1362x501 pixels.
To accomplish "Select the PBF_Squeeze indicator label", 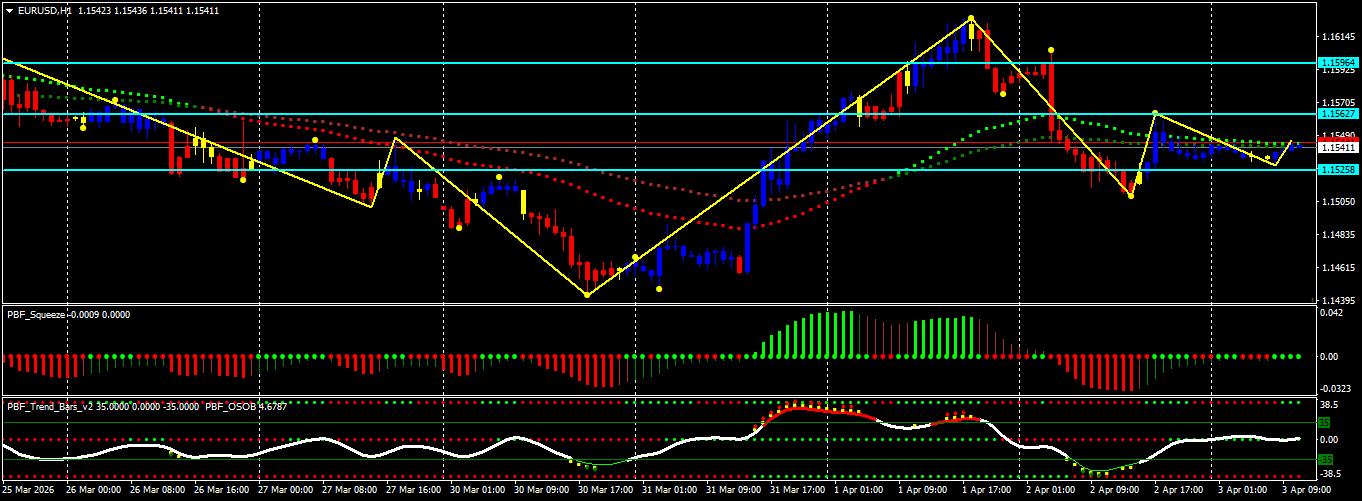I will [x=36, y=314].
